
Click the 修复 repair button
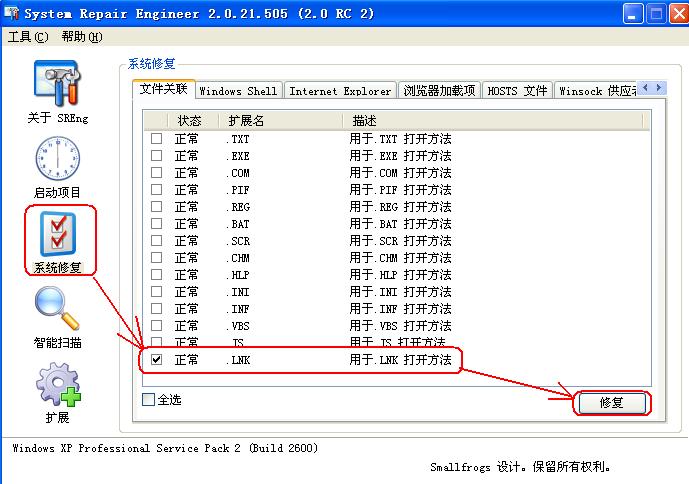click(612, 403)
